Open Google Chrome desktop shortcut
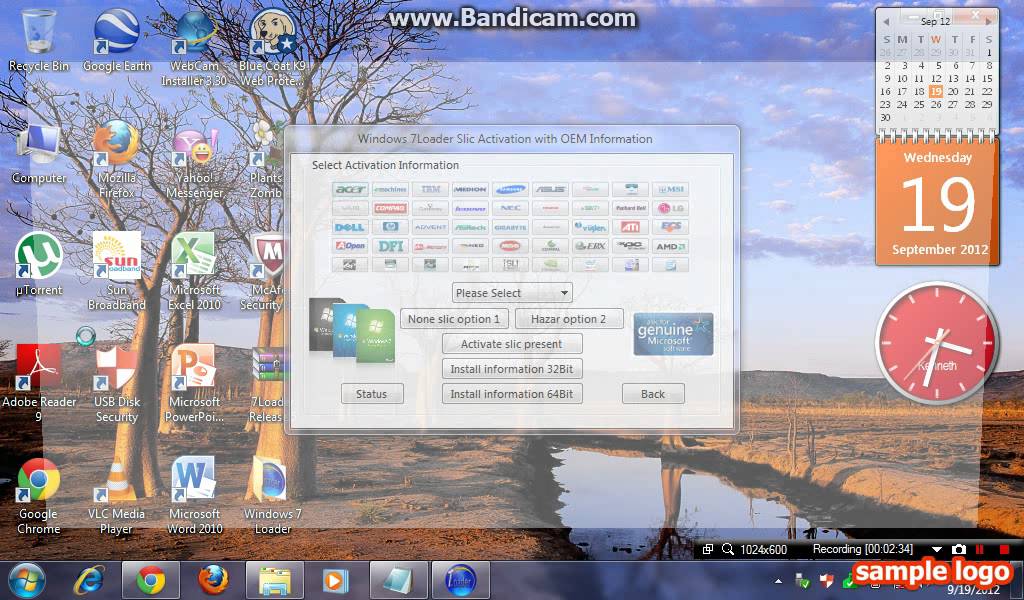The image size is (1024, 600). coord(39,496)
